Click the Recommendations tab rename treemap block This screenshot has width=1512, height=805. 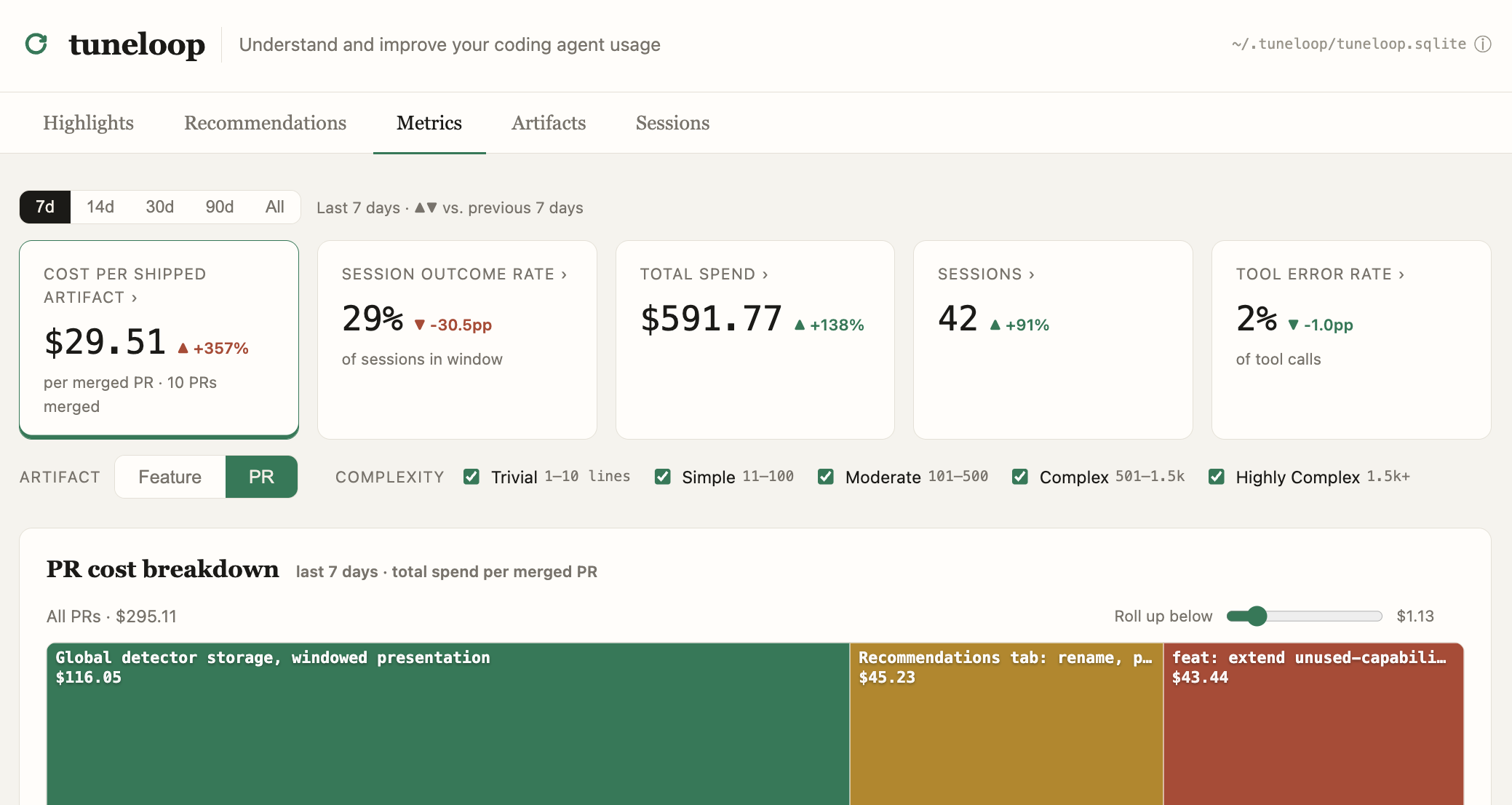[x=1006, y=724]
